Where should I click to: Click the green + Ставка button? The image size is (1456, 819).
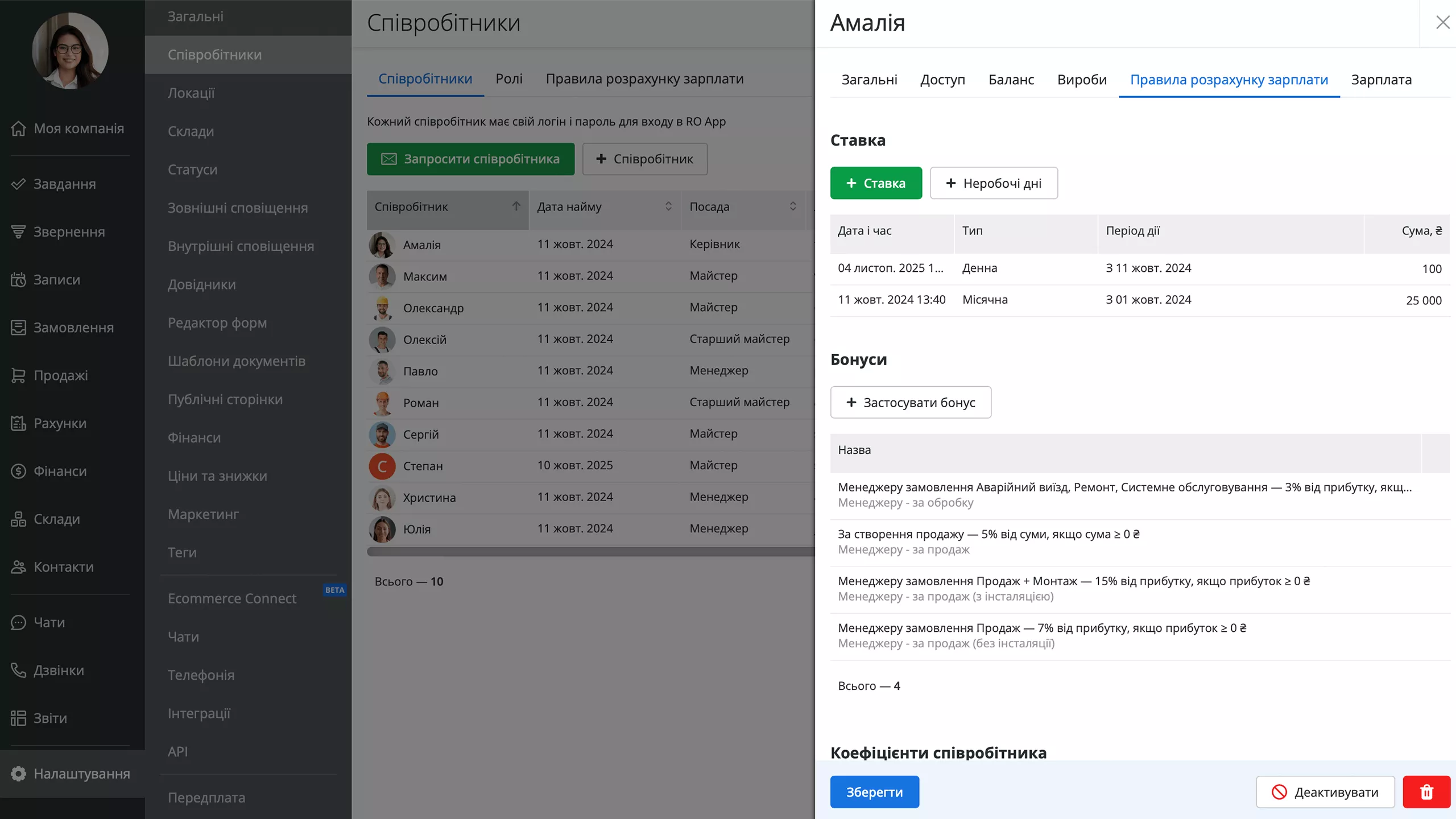point(876,183)
